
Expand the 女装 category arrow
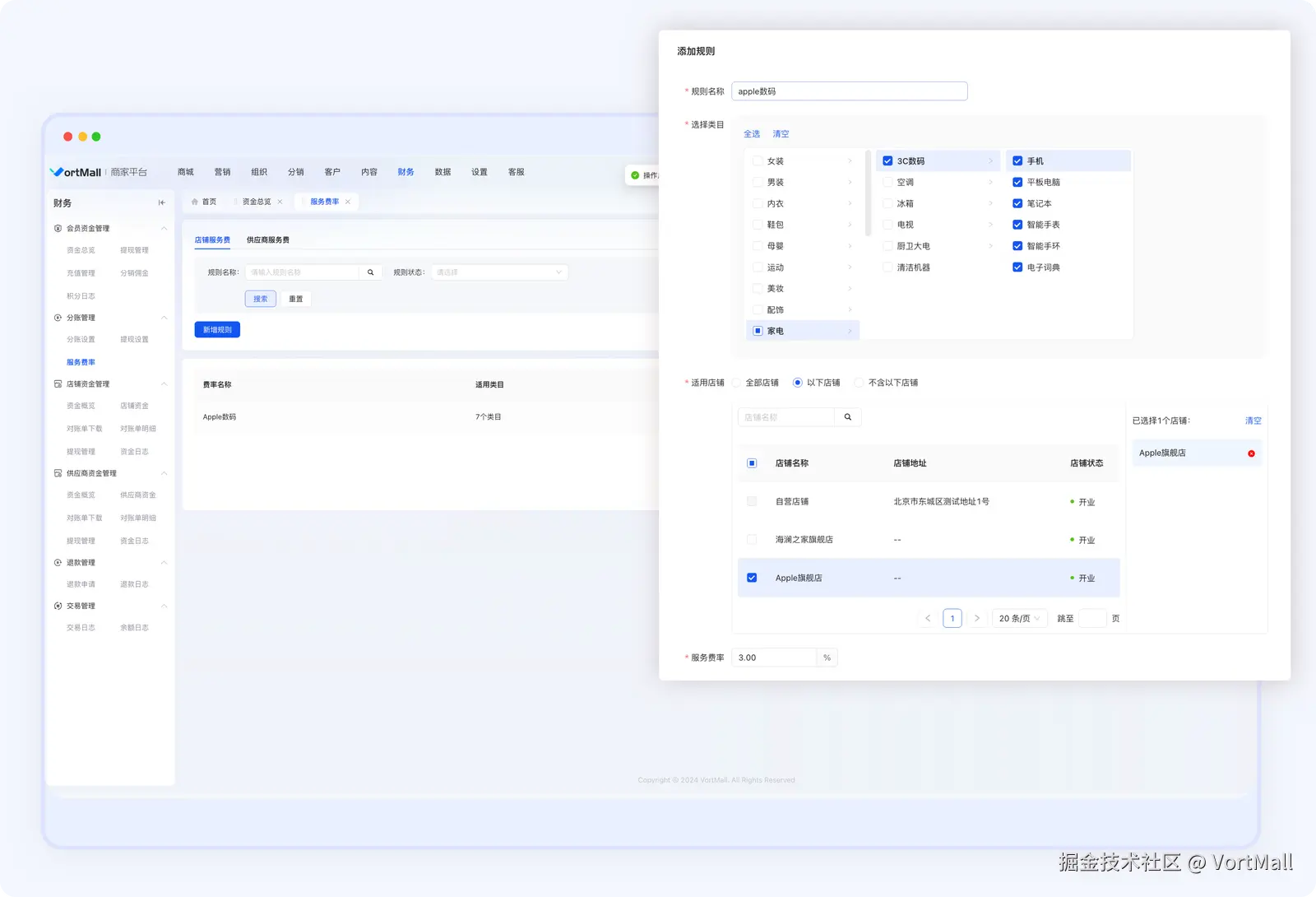pos(850,161)
